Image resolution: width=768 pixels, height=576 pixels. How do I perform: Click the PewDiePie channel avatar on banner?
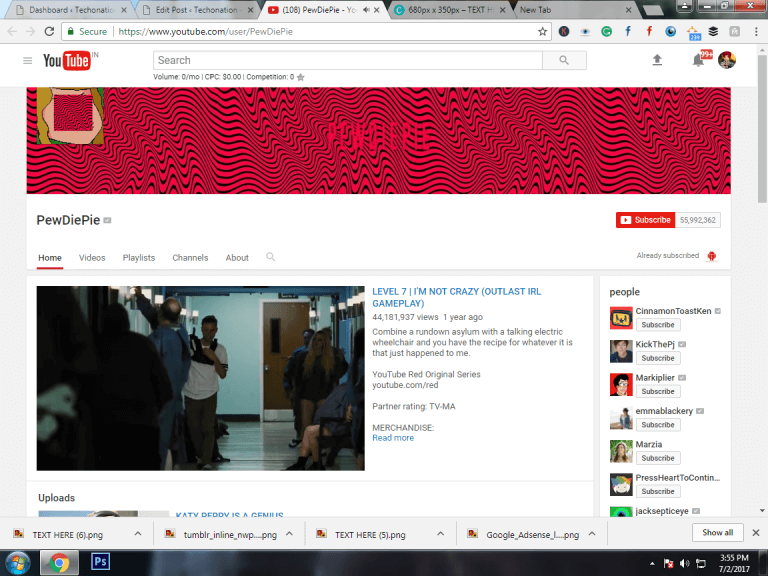(x=71, y=116)
